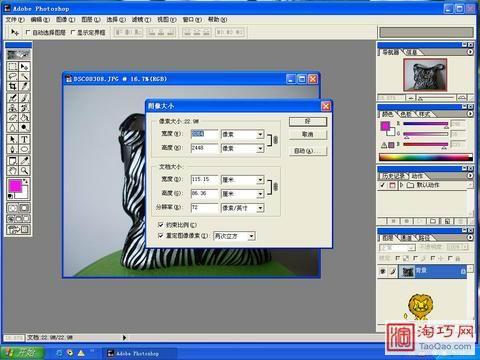Viewport: 480px width, 360px height.
Task: Select the Lasso tool
Action: coord(13,76)
